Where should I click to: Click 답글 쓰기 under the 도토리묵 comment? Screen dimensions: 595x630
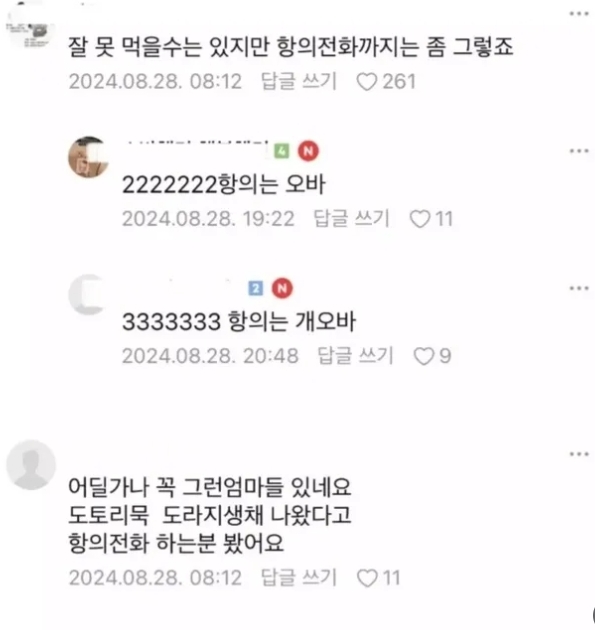[299, 578]
